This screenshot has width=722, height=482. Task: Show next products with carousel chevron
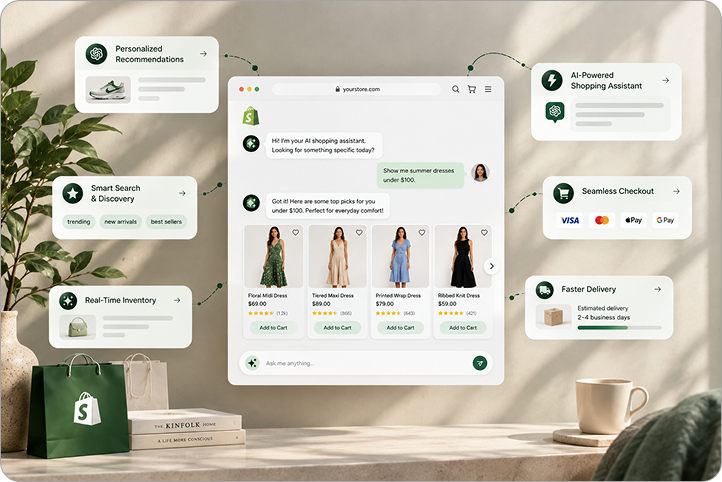(492, 266)
